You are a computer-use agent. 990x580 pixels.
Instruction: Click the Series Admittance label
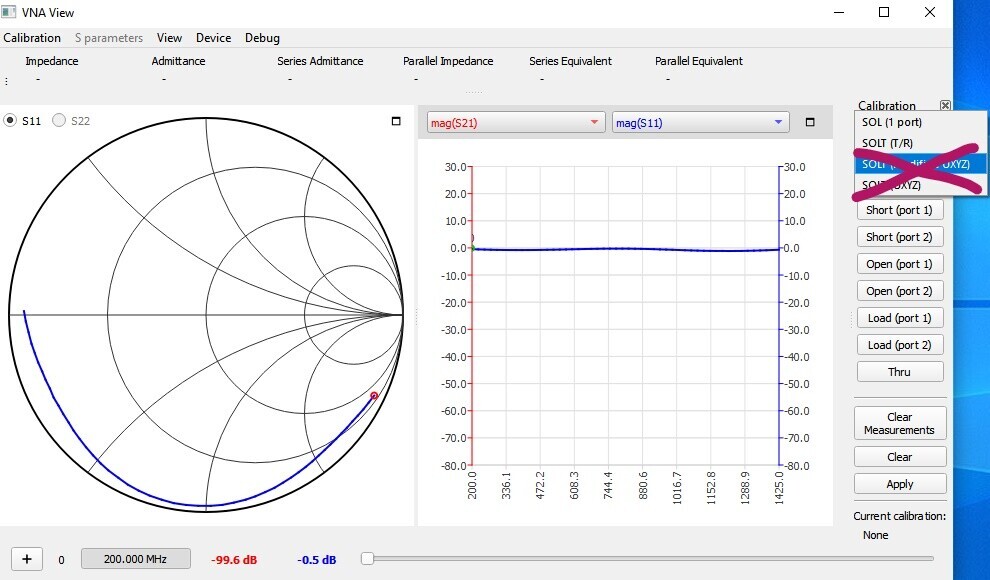tap(320, 61)
